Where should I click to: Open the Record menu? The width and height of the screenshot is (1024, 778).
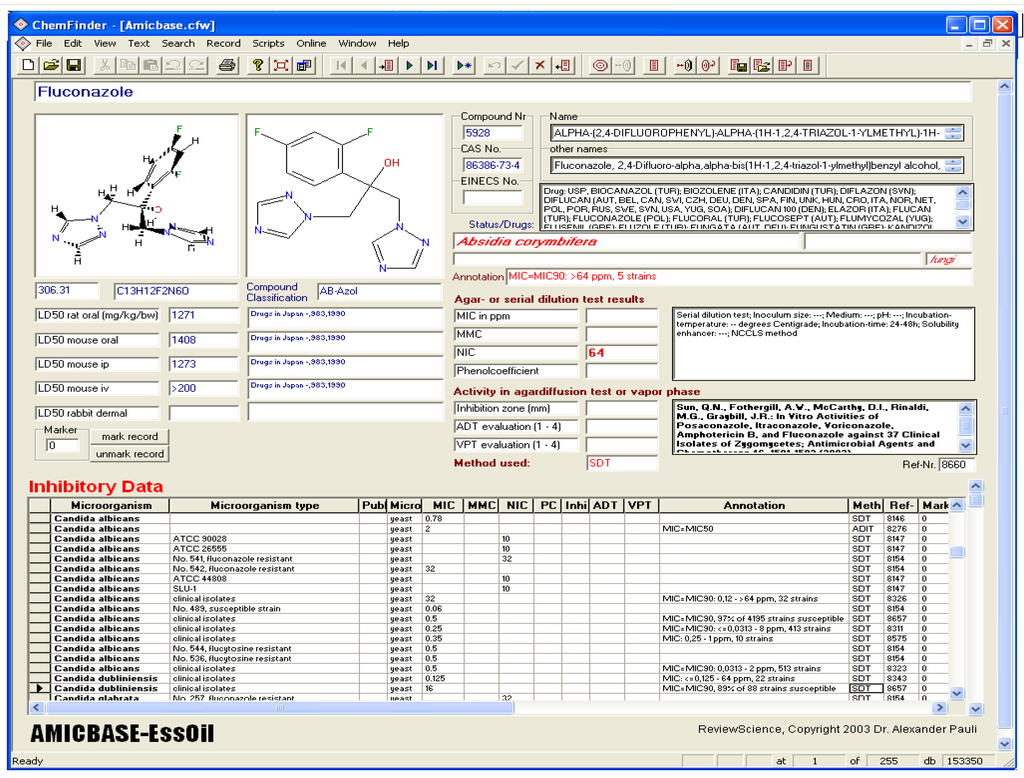223,43
